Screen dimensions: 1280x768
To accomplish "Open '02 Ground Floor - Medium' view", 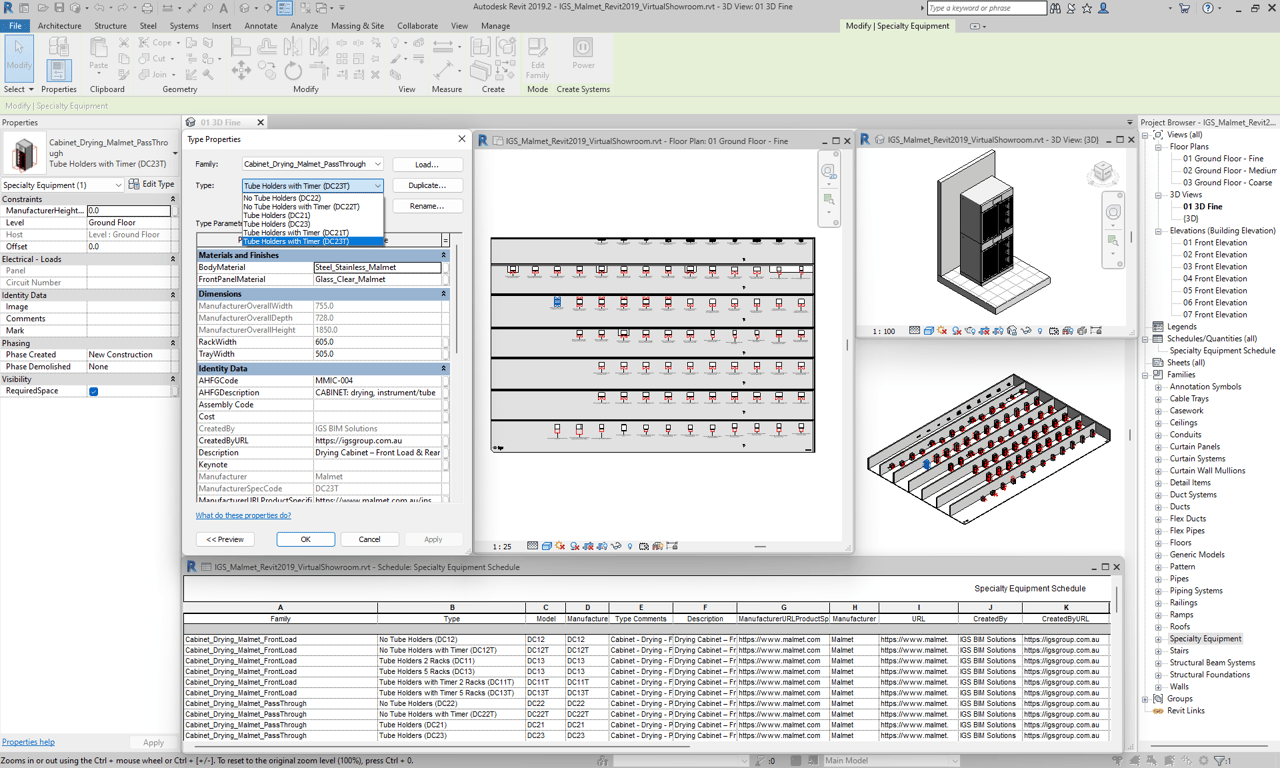I will [x=1227, y=171].
